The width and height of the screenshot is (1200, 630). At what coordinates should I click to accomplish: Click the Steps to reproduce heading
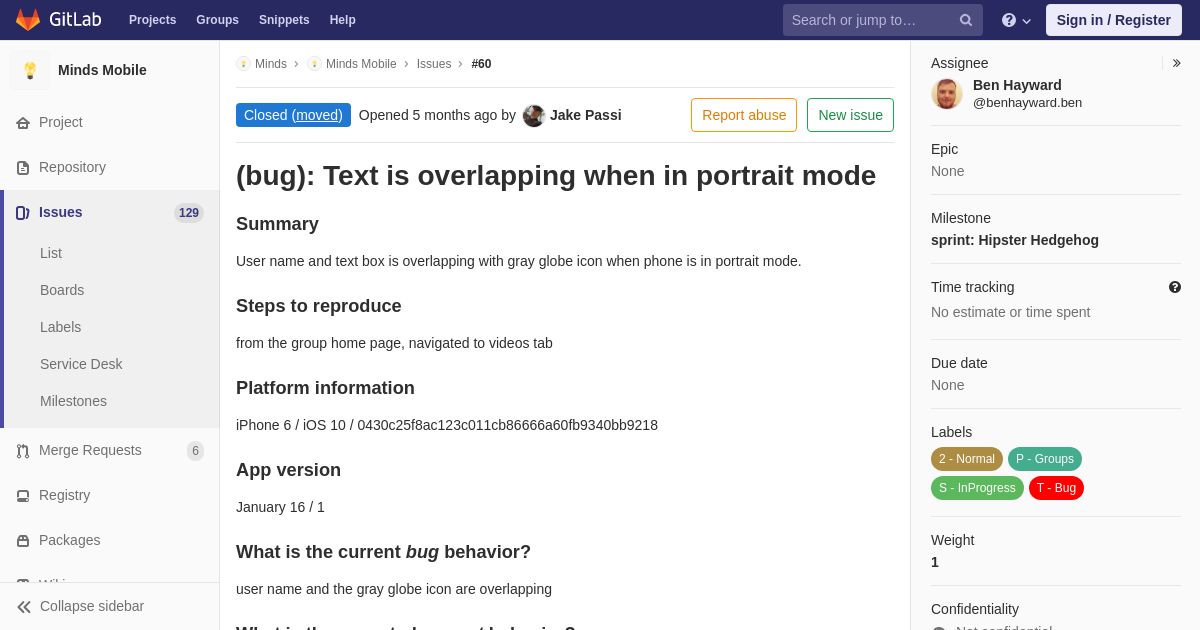pyautogui.click(x=318, y=306)
